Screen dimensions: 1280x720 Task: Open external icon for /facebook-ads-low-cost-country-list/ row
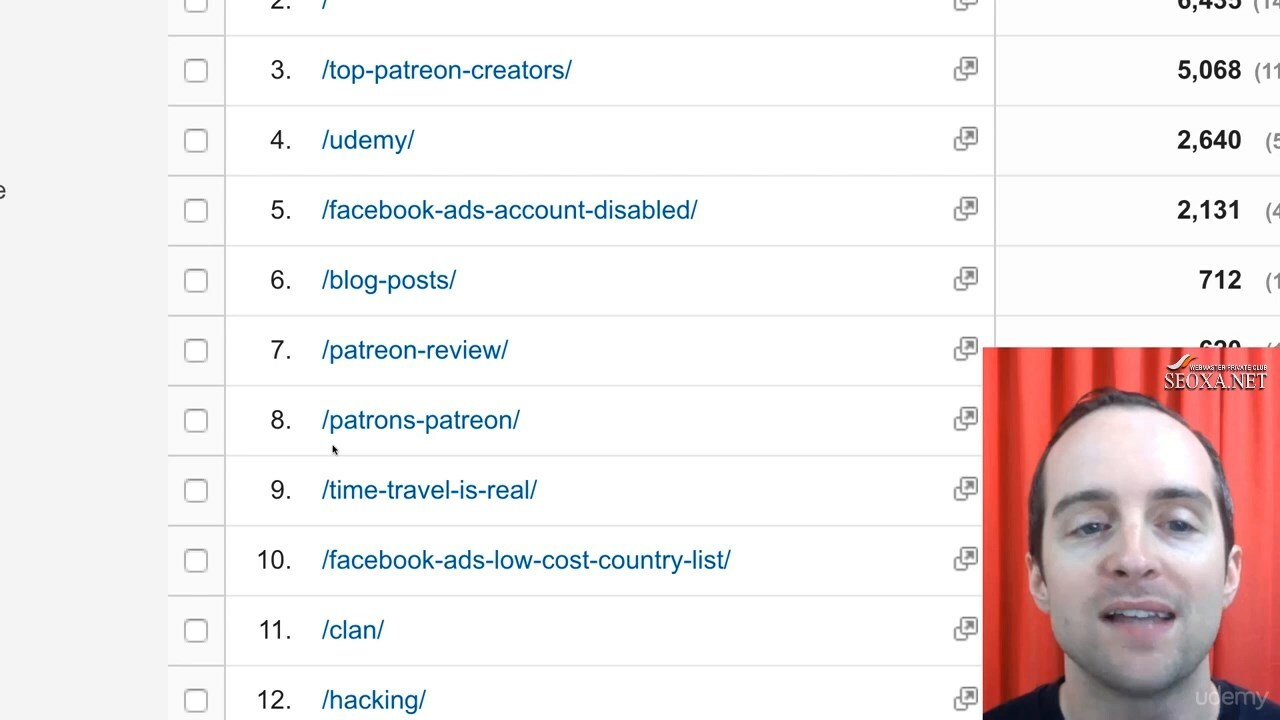(965, 559)
